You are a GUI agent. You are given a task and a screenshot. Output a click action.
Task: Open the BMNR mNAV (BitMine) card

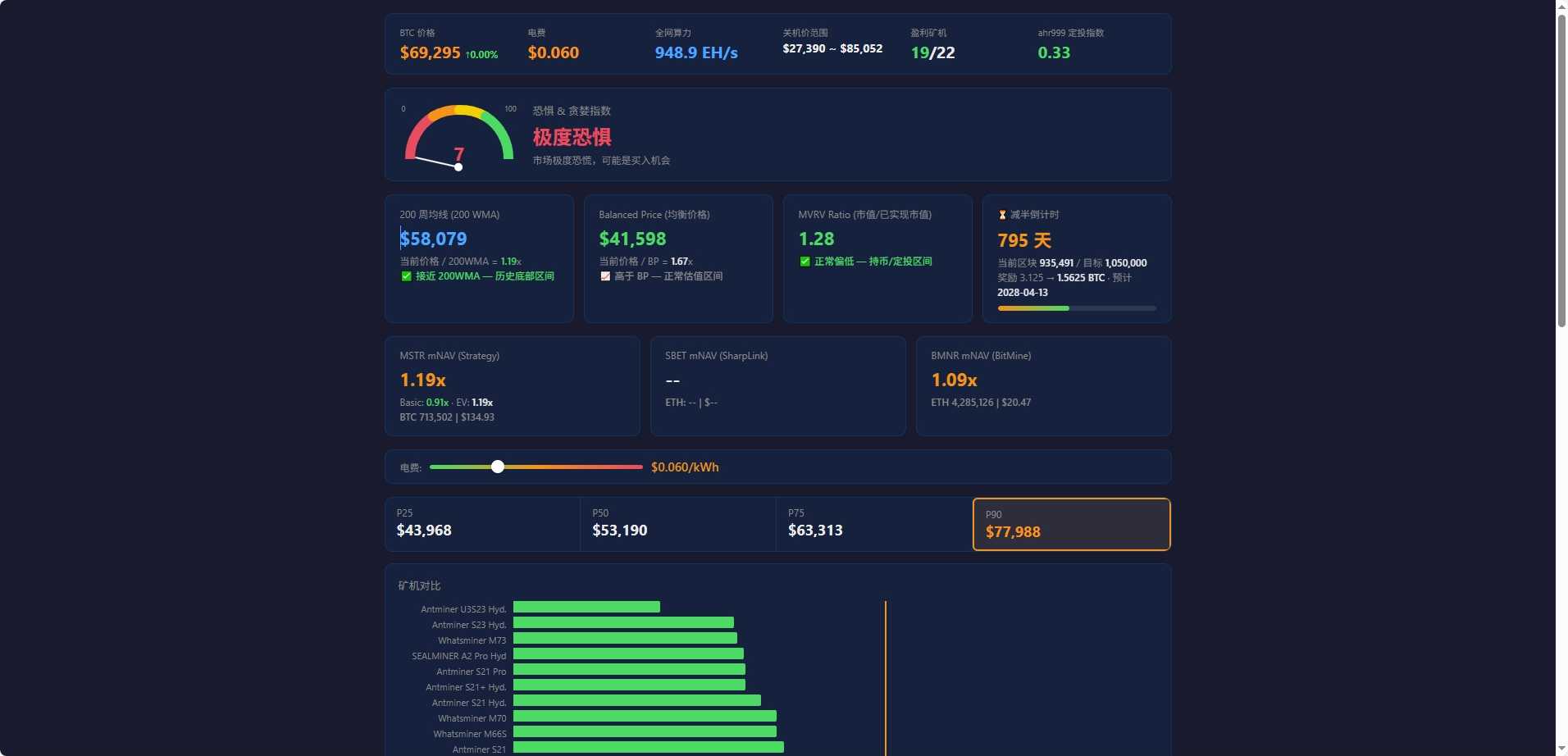(1043, 386)
